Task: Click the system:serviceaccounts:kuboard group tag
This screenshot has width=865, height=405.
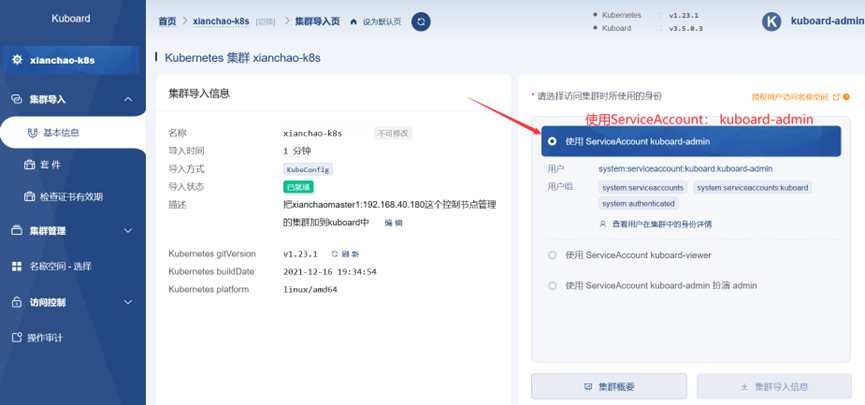Action: click(x=752, y=188)
